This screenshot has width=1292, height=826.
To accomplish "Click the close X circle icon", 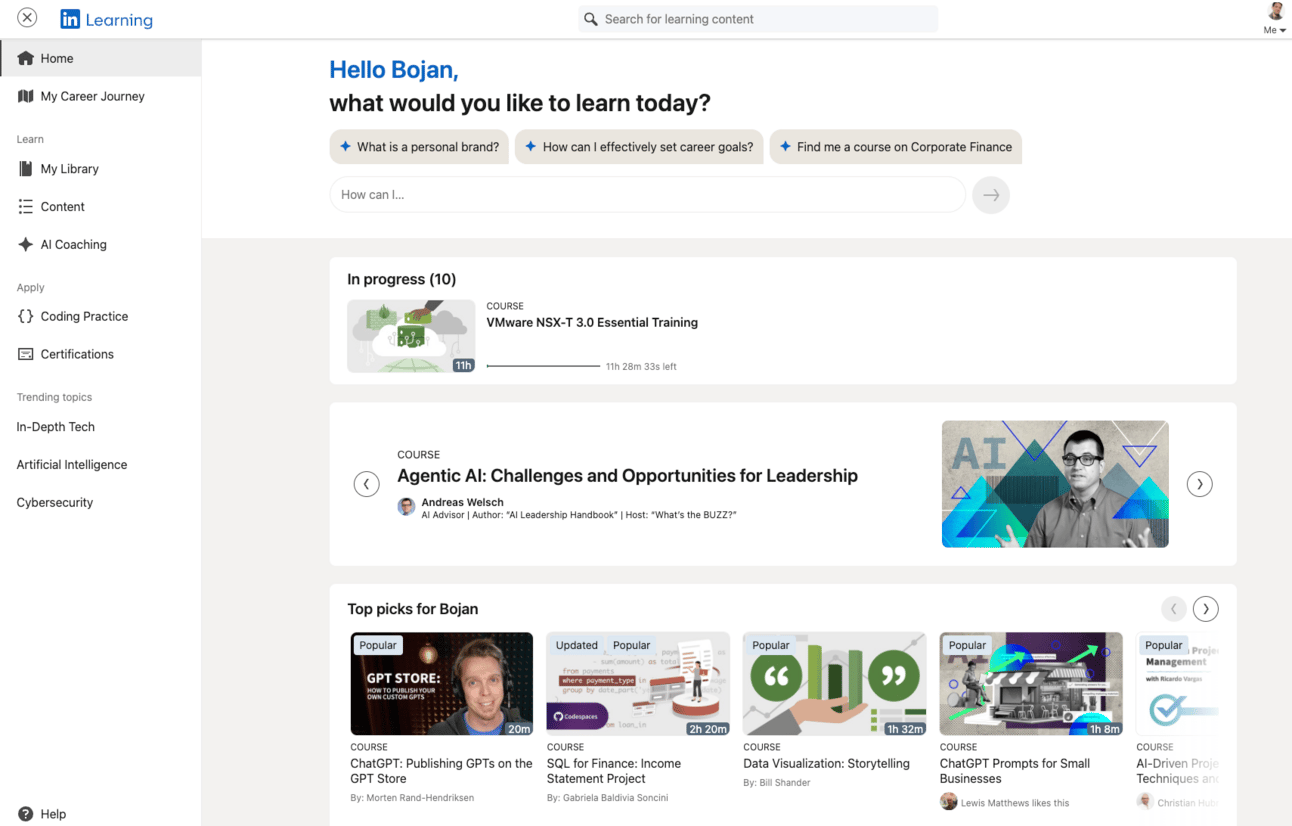I will (28, 18).
